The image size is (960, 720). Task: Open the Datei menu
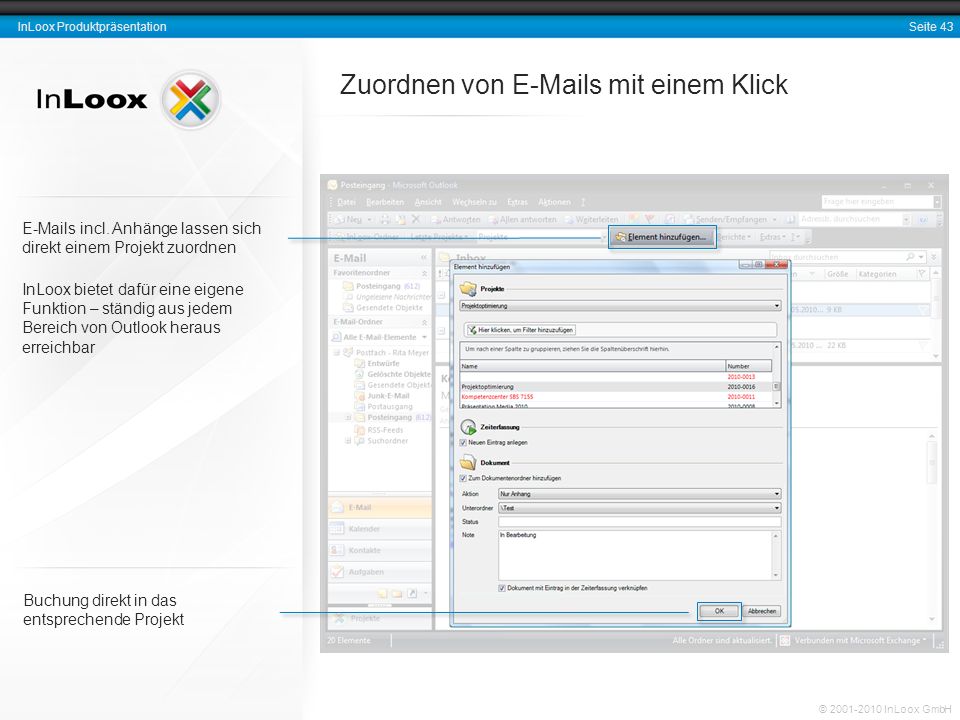(346, 202)
